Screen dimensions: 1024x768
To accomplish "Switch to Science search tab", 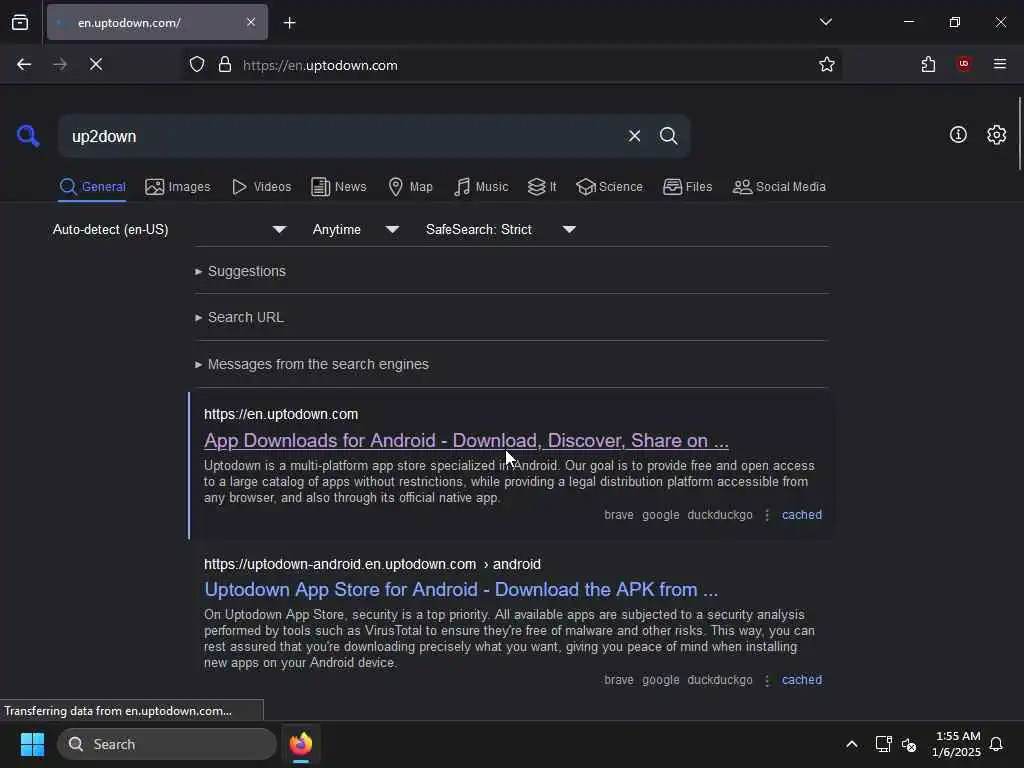I will [x=609, y=187].
